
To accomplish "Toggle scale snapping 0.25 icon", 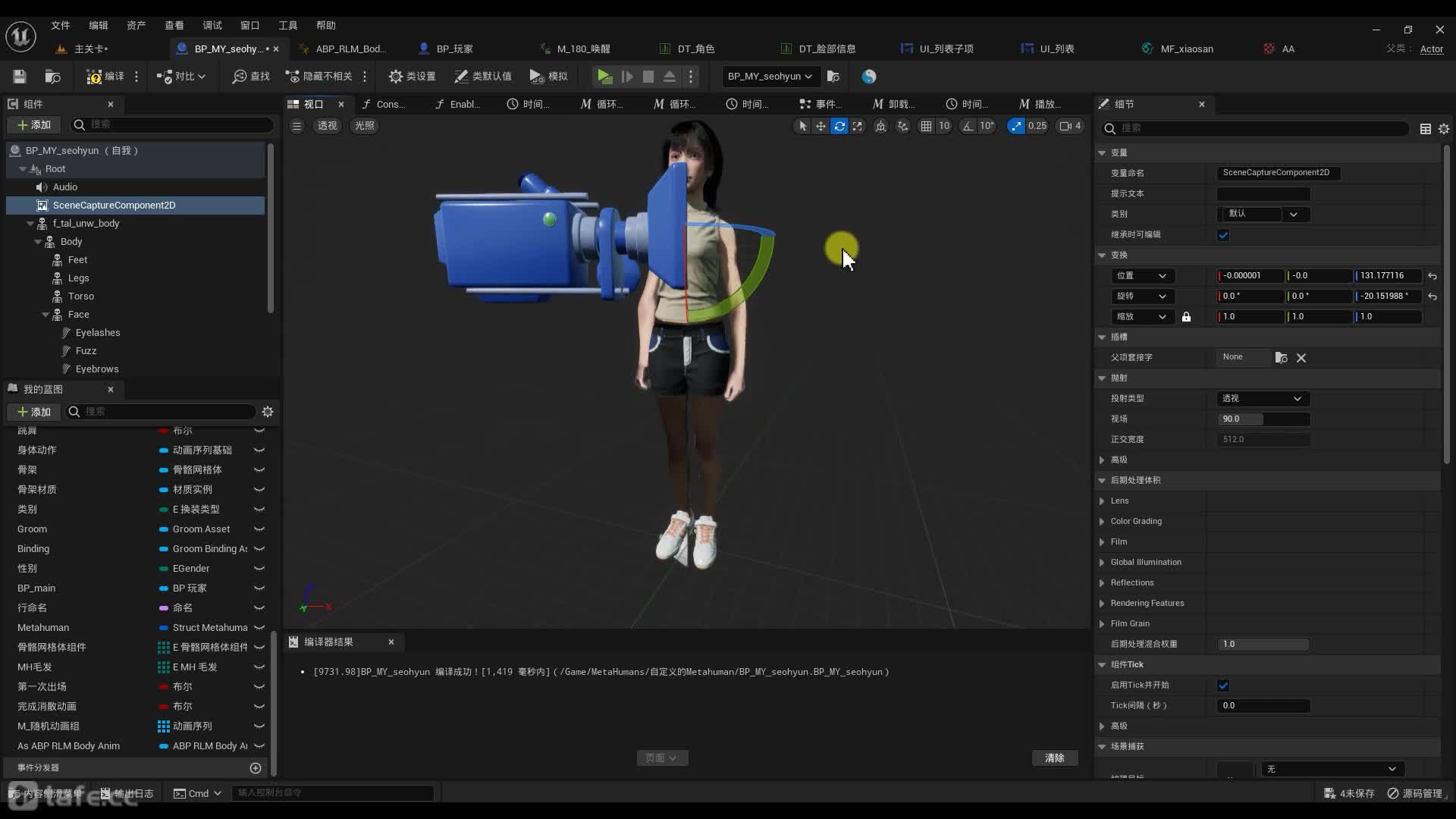I will [x=1015, y=126].
